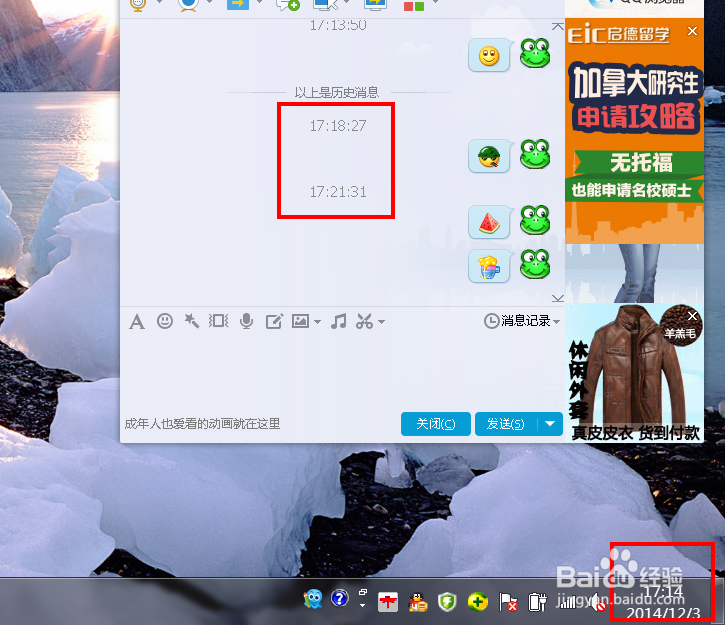The height and width of the screenshot is (625, 725).
Task: Open the file transfer arrow icon
Action: [238, 4]
